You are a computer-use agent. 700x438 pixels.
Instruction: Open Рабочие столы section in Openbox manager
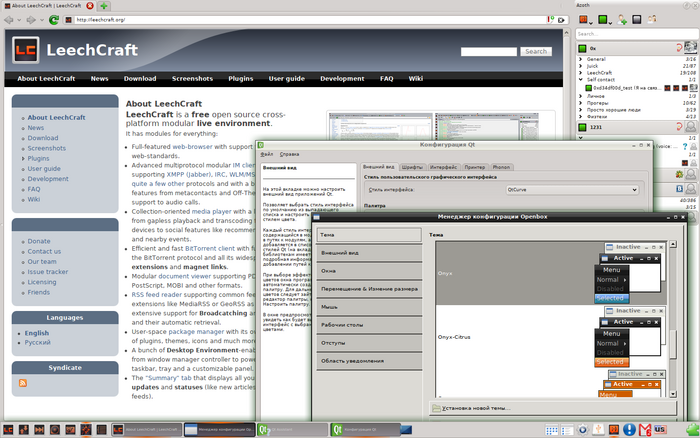(x=369, y=325)
